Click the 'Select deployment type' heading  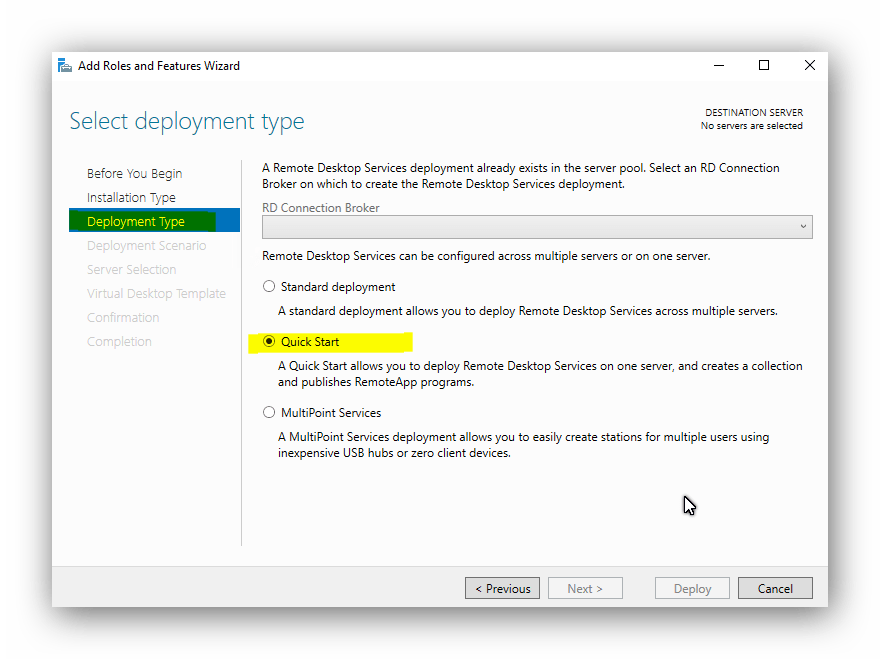point(187,121)
